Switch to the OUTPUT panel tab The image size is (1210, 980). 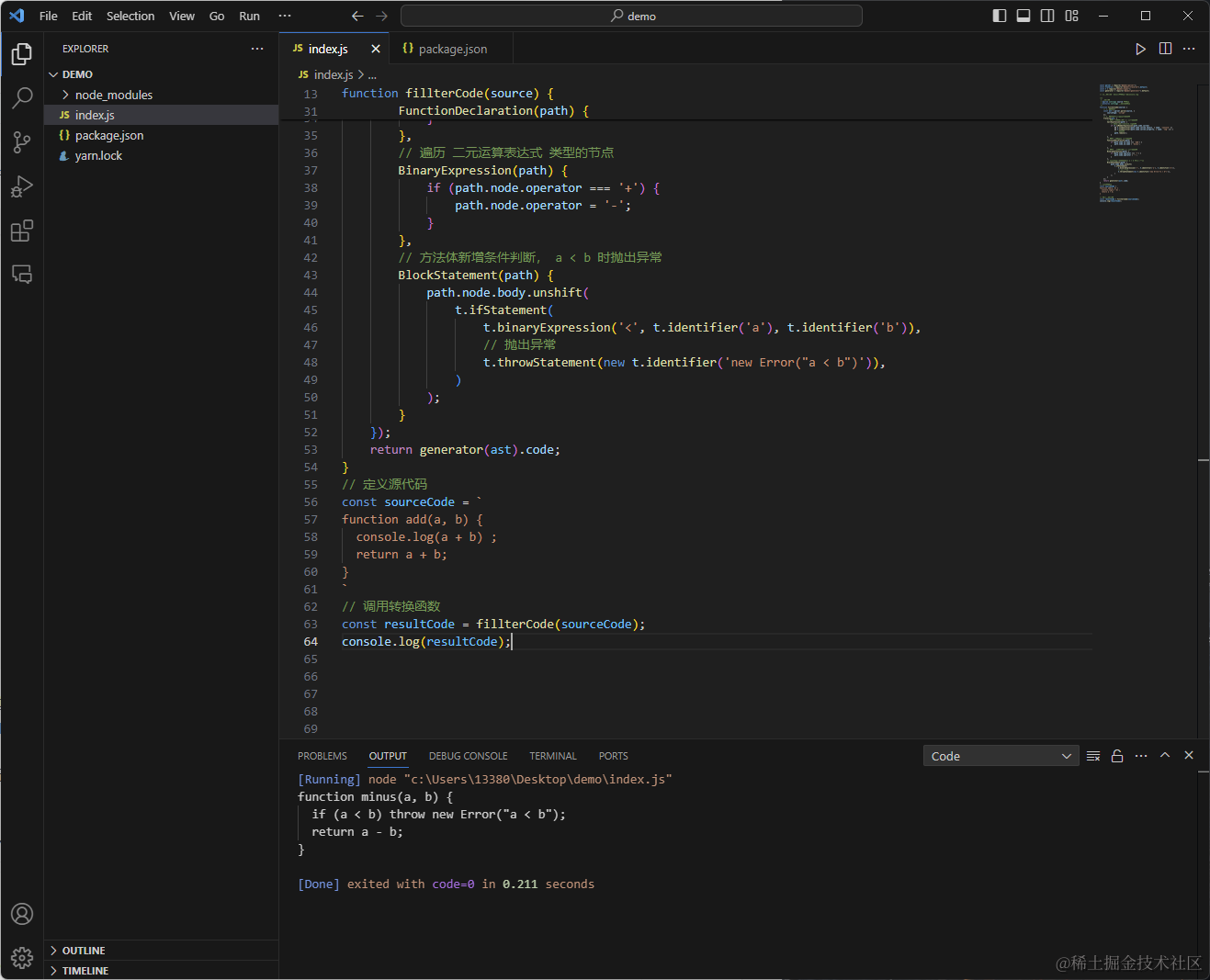tap(388, 756)
